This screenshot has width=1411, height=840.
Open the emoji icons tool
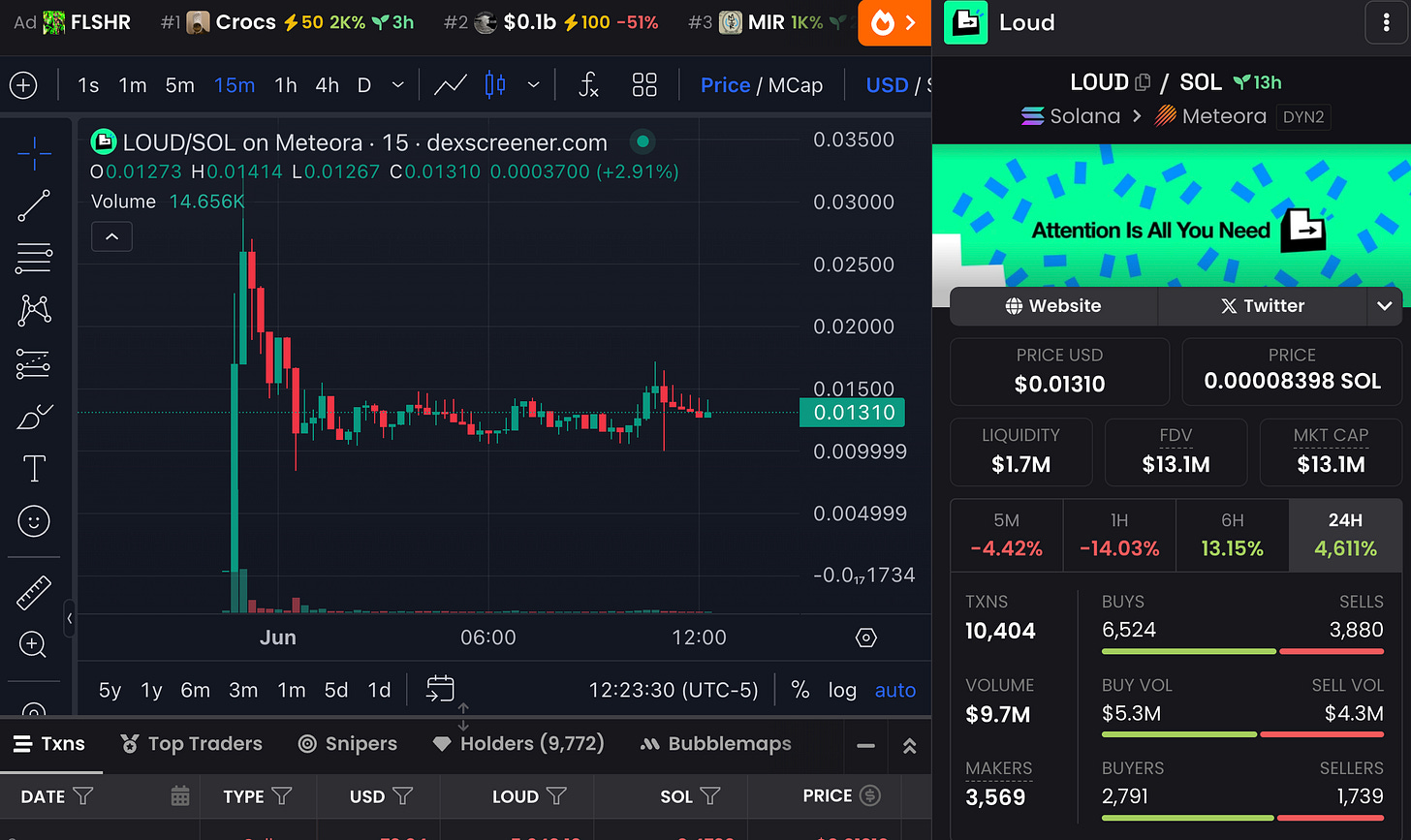point(34,521)
